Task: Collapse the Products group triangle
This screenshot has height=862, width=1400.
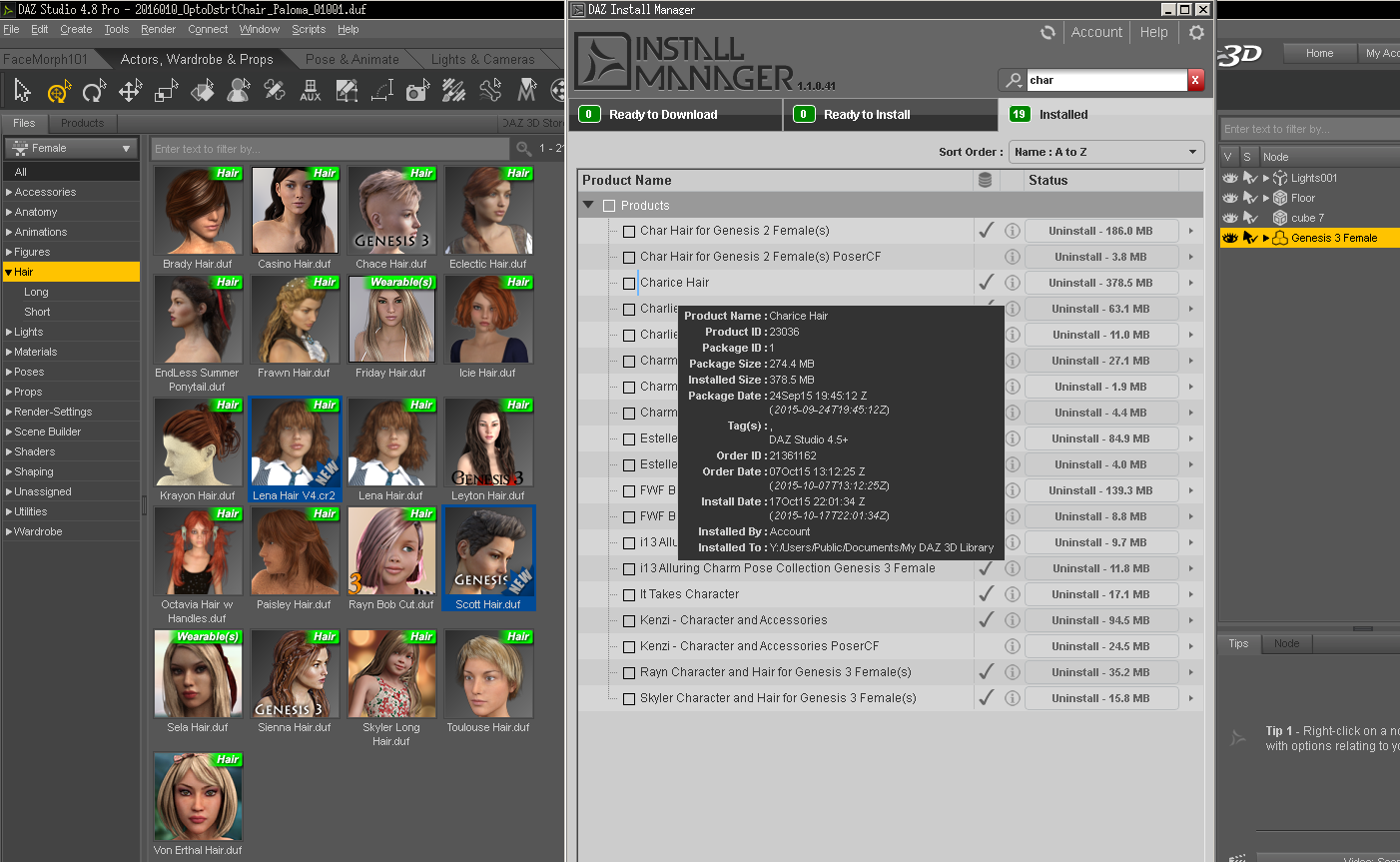Action: (588, 205)
